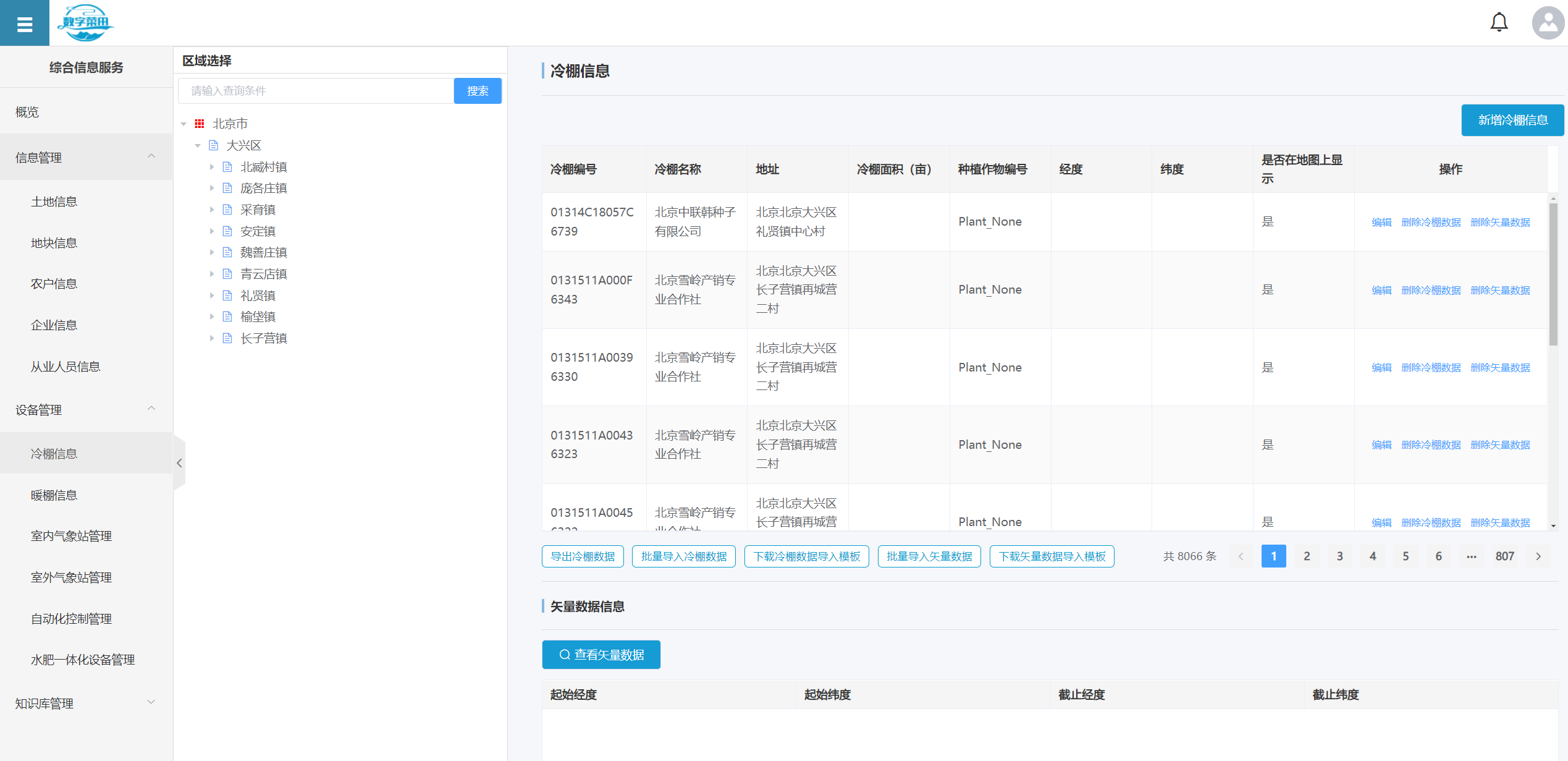This screenshot has width=1568, height=761.
Task: Focus the 请输入查询条件 search field
Action: (316, 91)
